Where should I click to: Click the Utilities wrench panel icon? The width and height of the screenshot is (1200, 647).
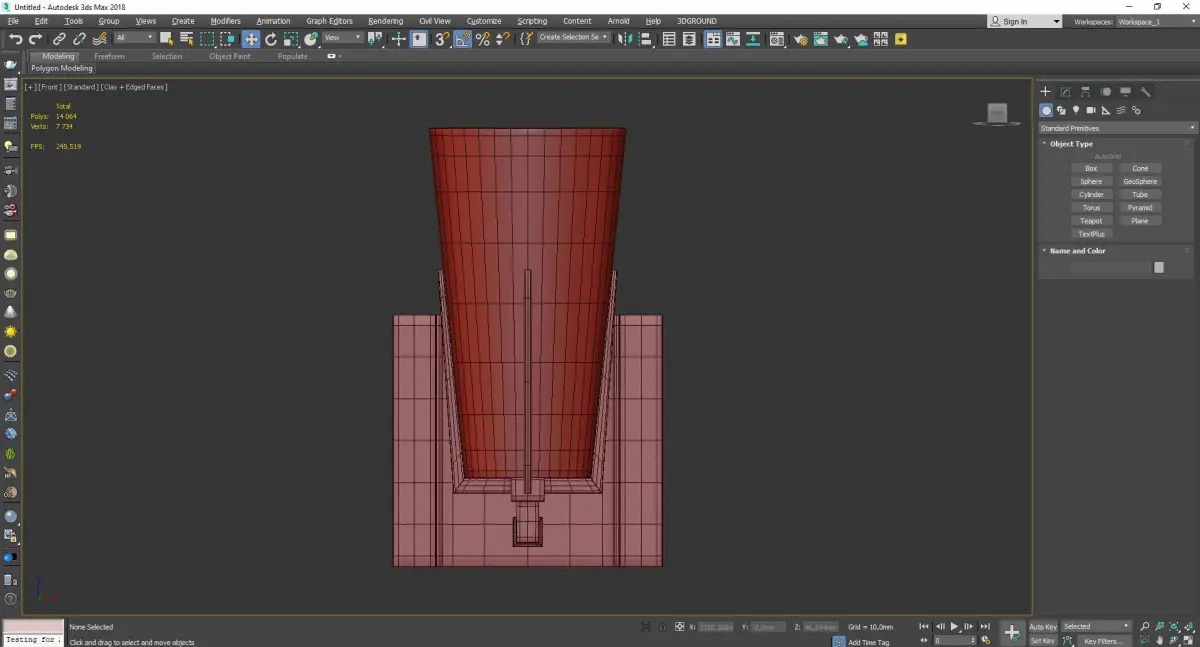click(x=1145, y=92)
